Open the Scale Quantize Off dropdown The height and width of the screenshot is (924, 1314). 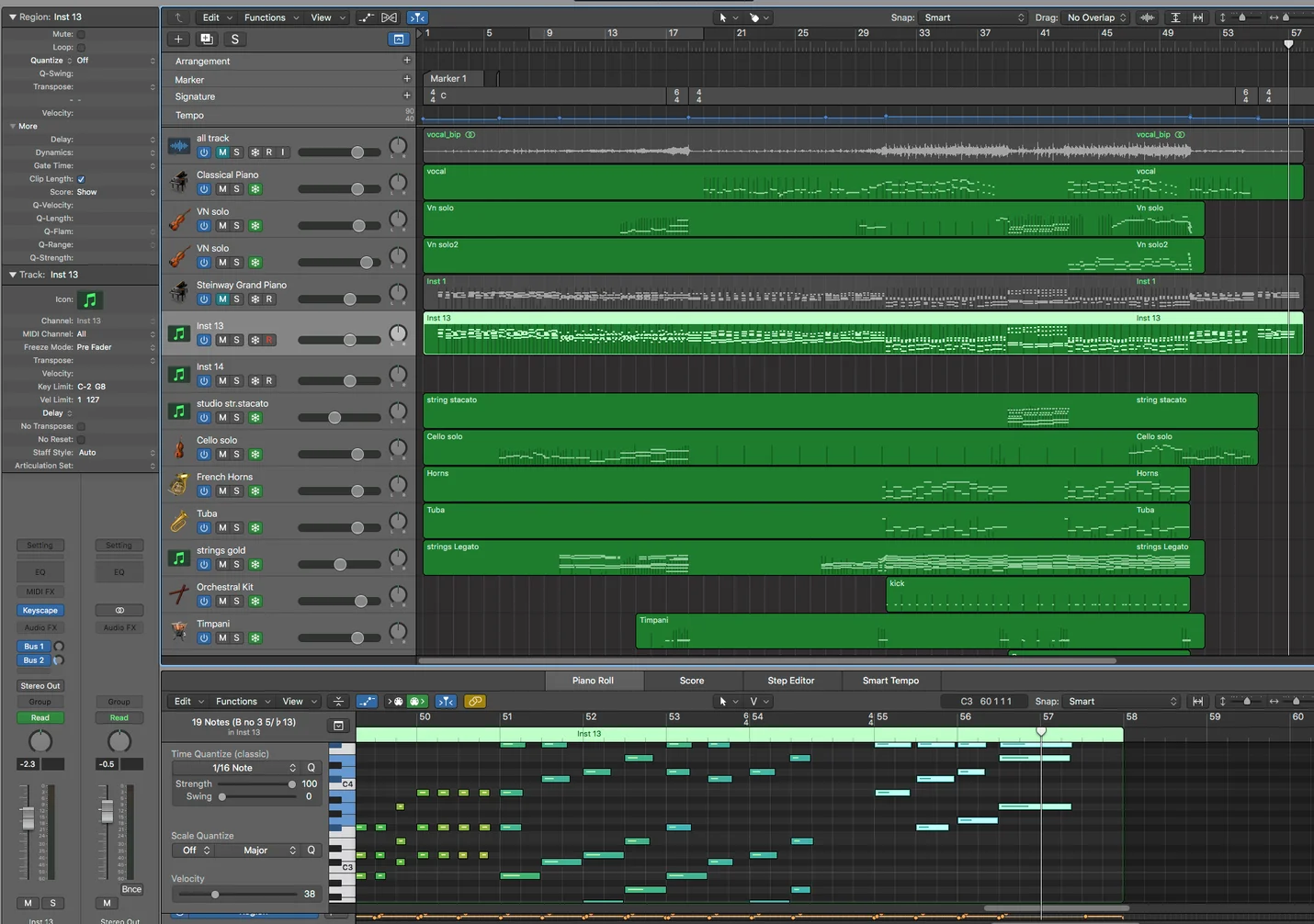click(x=194, y=851)
